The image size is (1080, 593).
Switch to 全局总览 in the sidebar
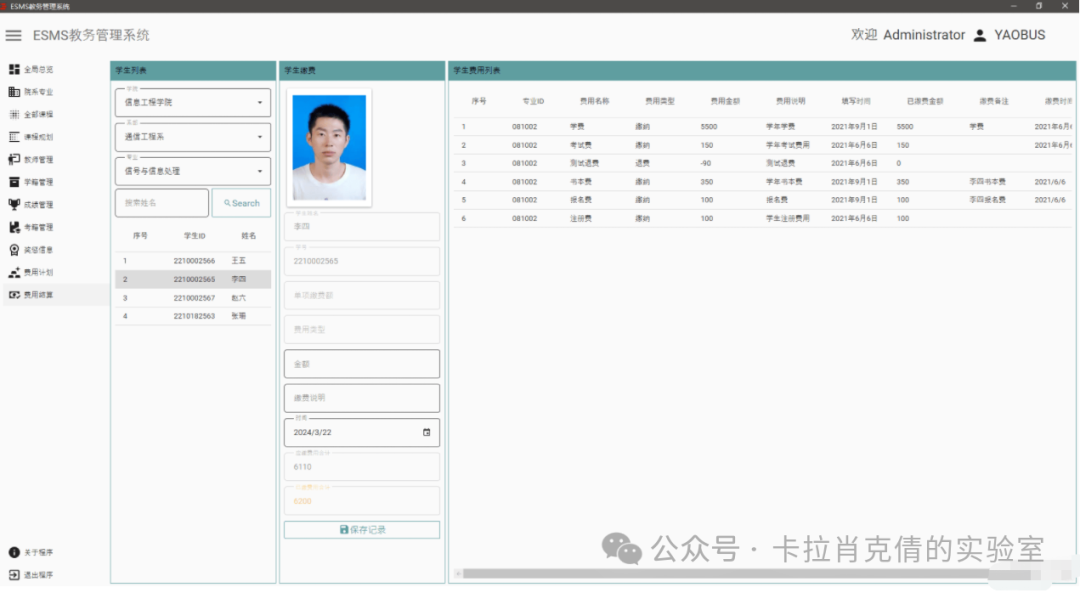pyautogui.click(x=38, y=69)
